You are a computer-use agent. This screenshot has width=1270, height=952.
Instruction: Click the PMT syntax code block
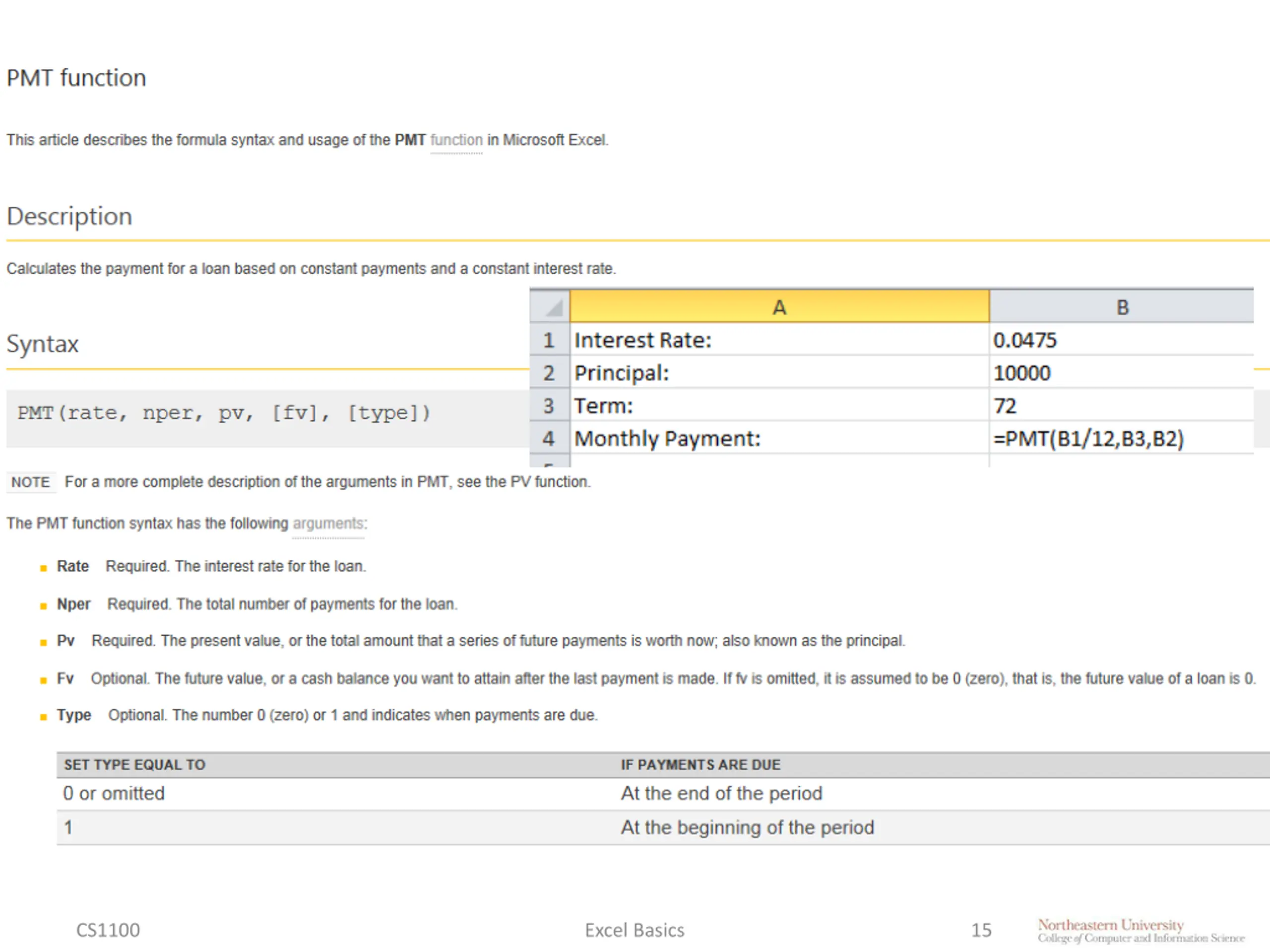(x=224, y=413)
